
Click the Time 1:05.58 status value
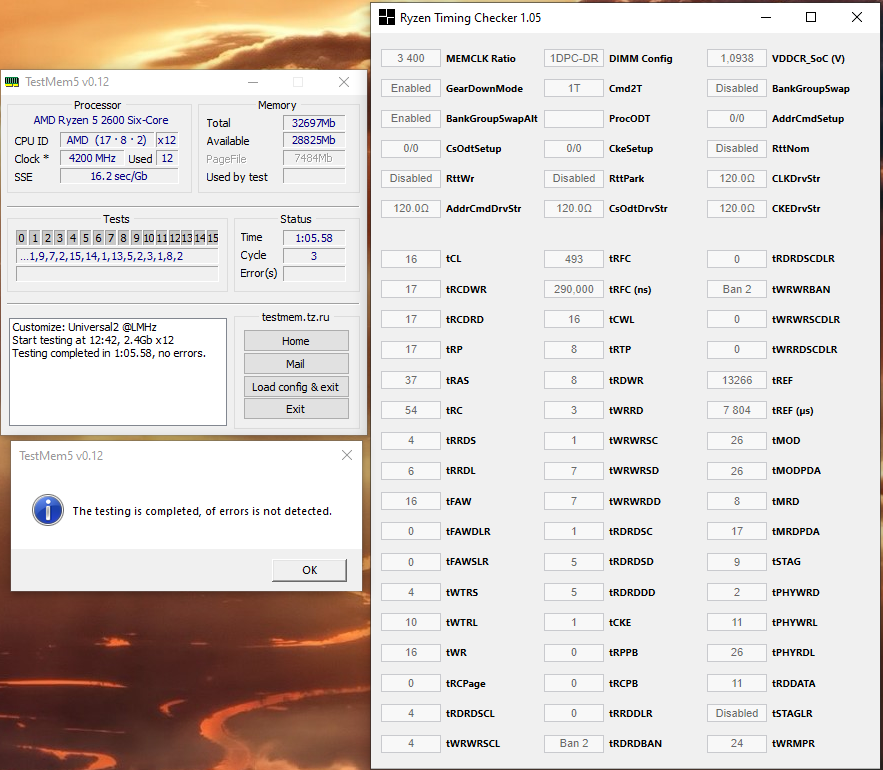[314, 238]
